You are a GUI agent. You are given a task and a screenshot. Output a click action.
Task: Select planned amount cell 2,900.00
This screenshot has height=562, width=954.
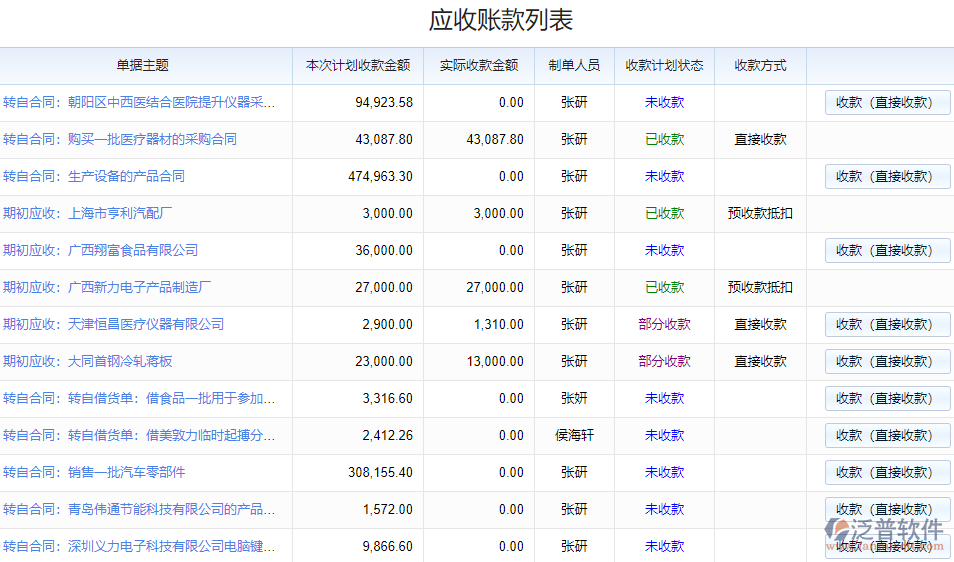pos(388,324)
